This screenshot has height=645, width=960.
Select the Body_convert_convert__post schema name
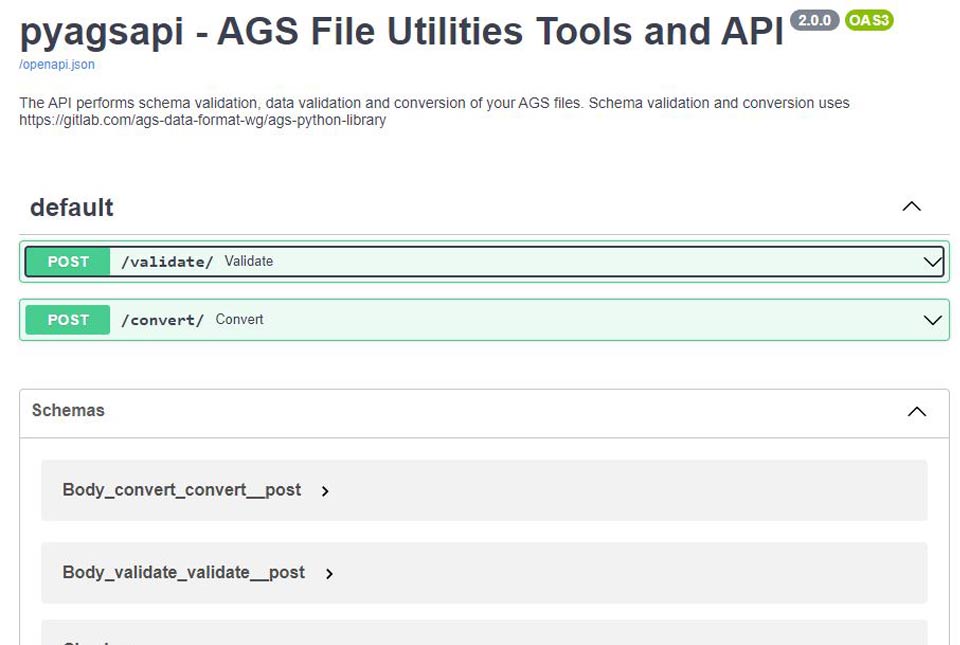click(x=182, y=490)
